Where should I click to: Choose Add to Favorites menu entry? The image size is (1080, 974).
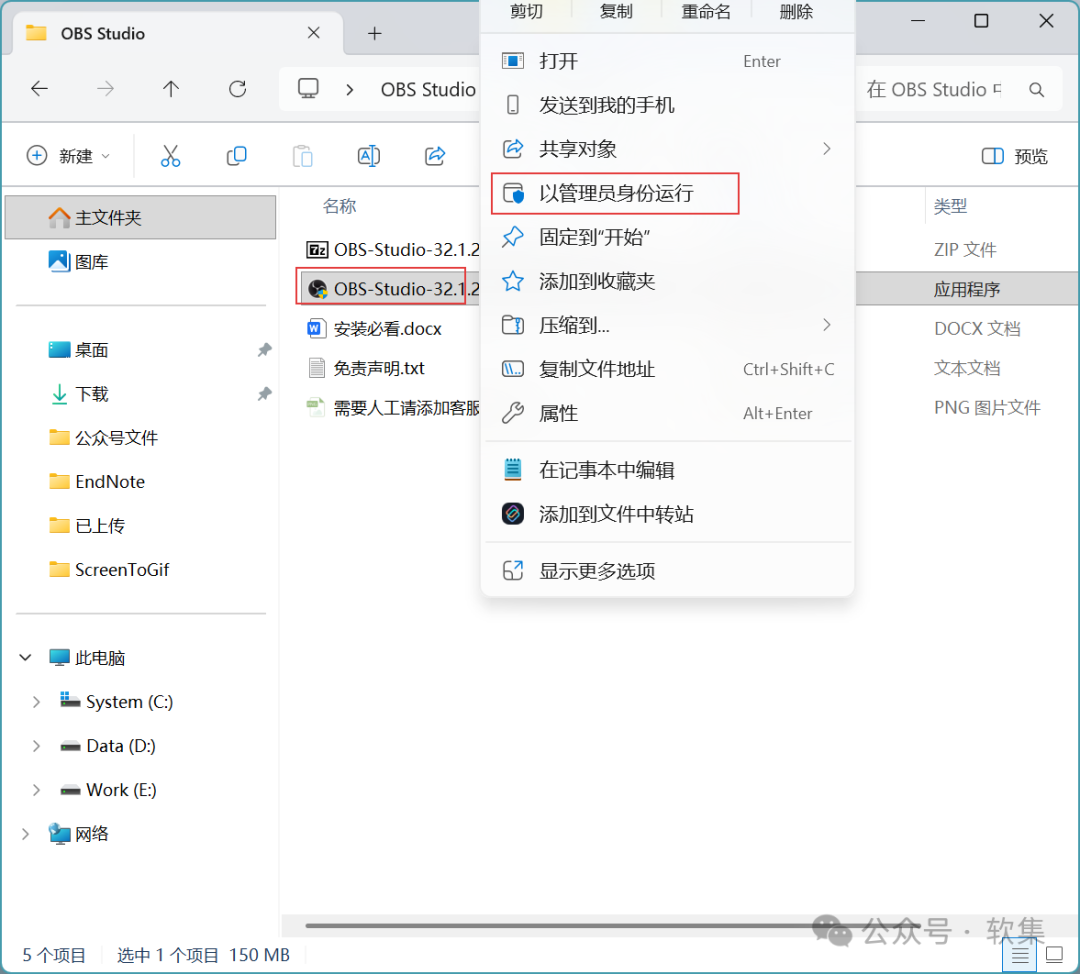point(668,281)
